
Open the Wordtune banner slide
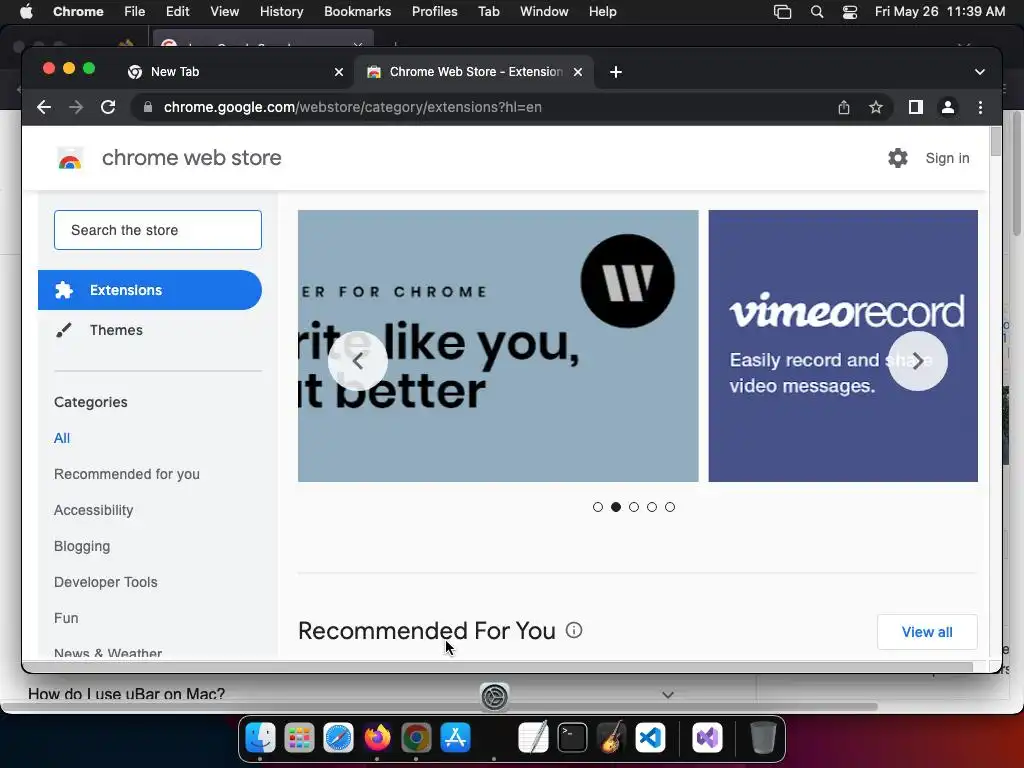pyautogui.click(x=498, y=346)
